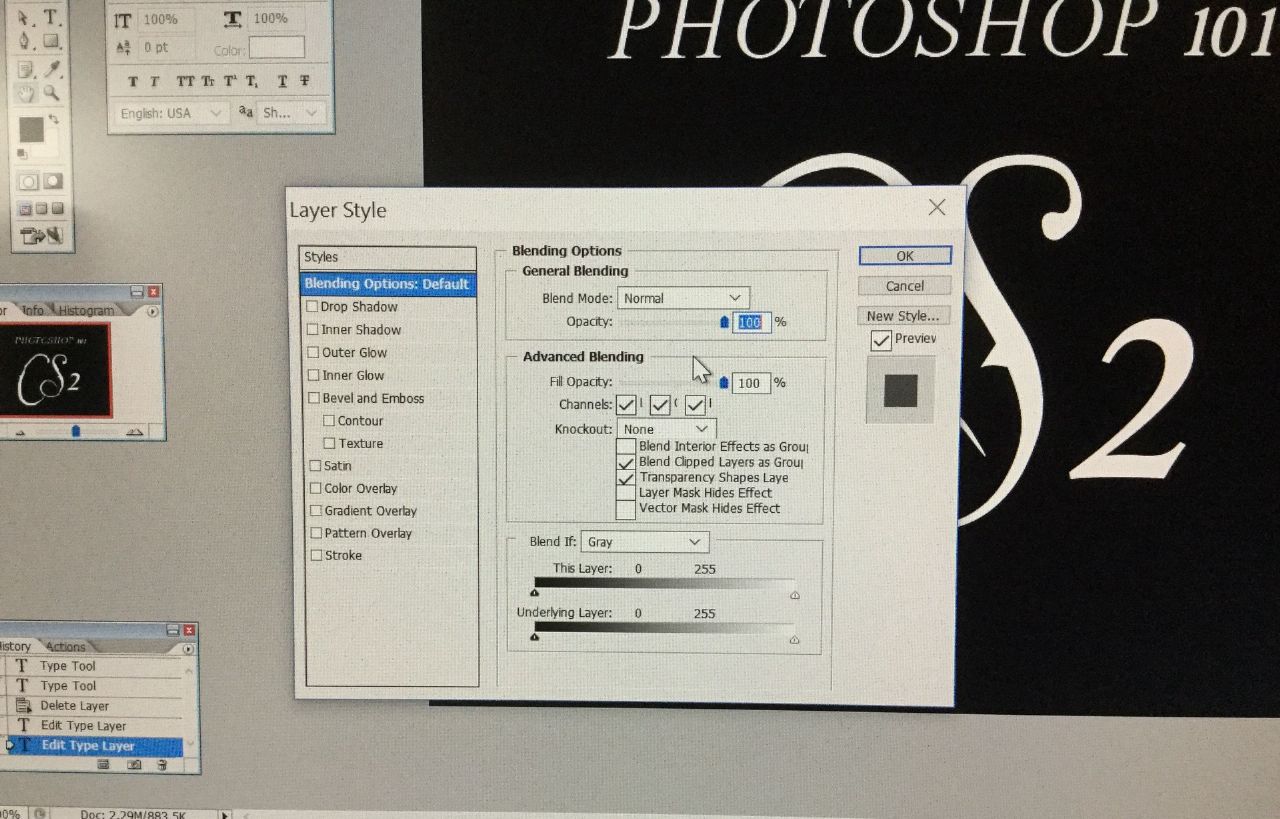Click OK in Layer Style dialog
The image size is (1280, 819).
click(x=905, y=256)
